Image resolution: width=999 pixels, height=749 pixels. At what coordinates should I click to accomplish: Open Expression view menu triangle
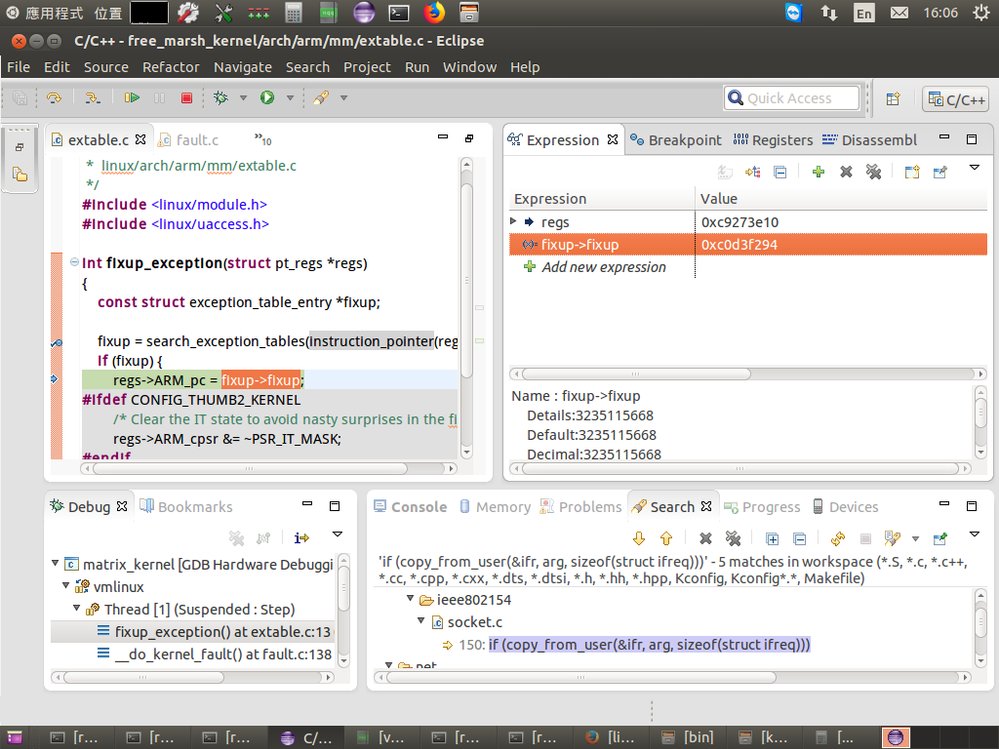[974, 168]
